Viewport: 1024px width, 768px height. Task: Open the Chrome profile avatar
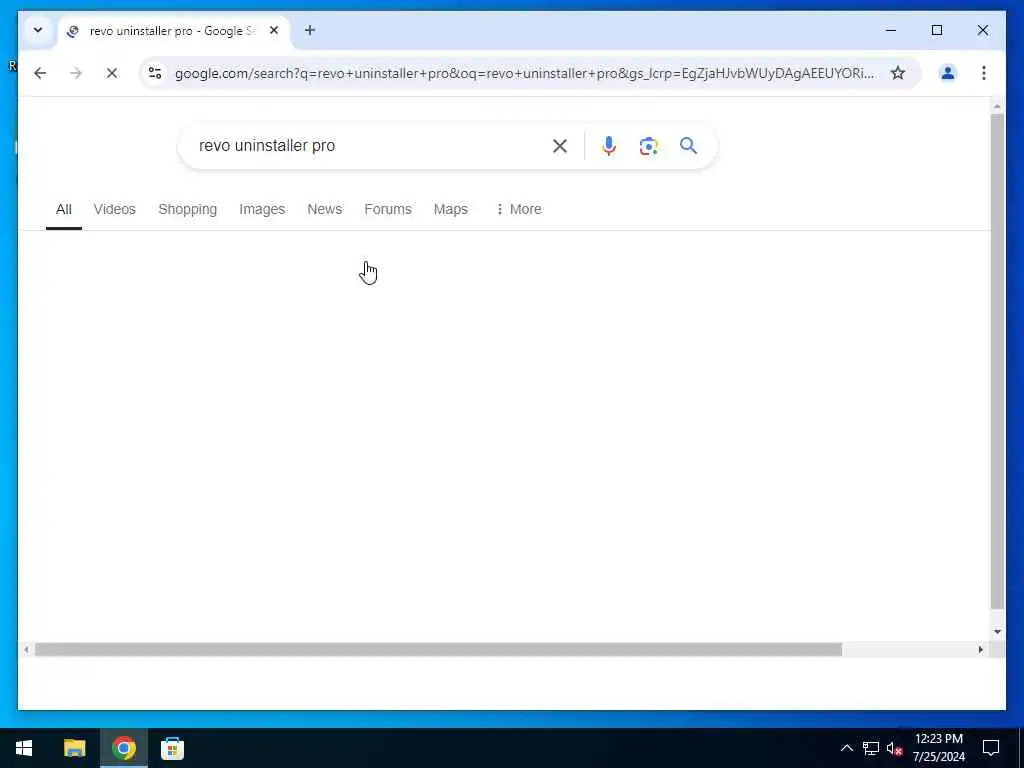948,73
